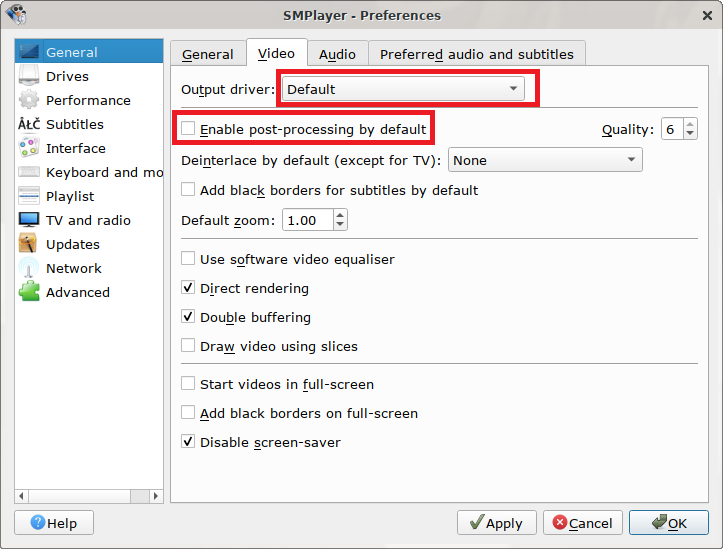Check Start videos in full-screen
The image size is (723, 549).
tap(188, 384)
